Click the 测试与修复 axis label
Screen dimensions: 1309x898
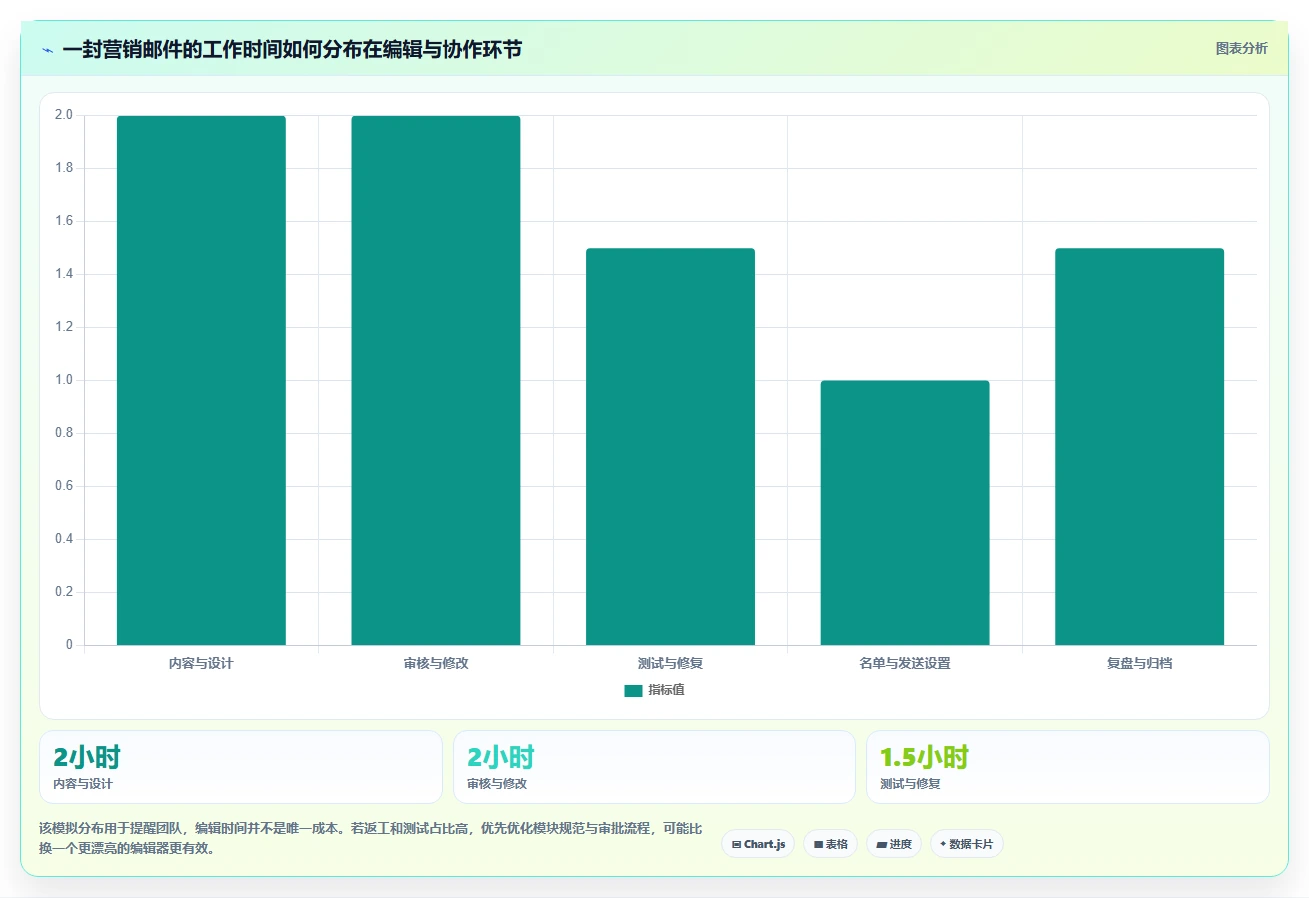click(670, 663)
